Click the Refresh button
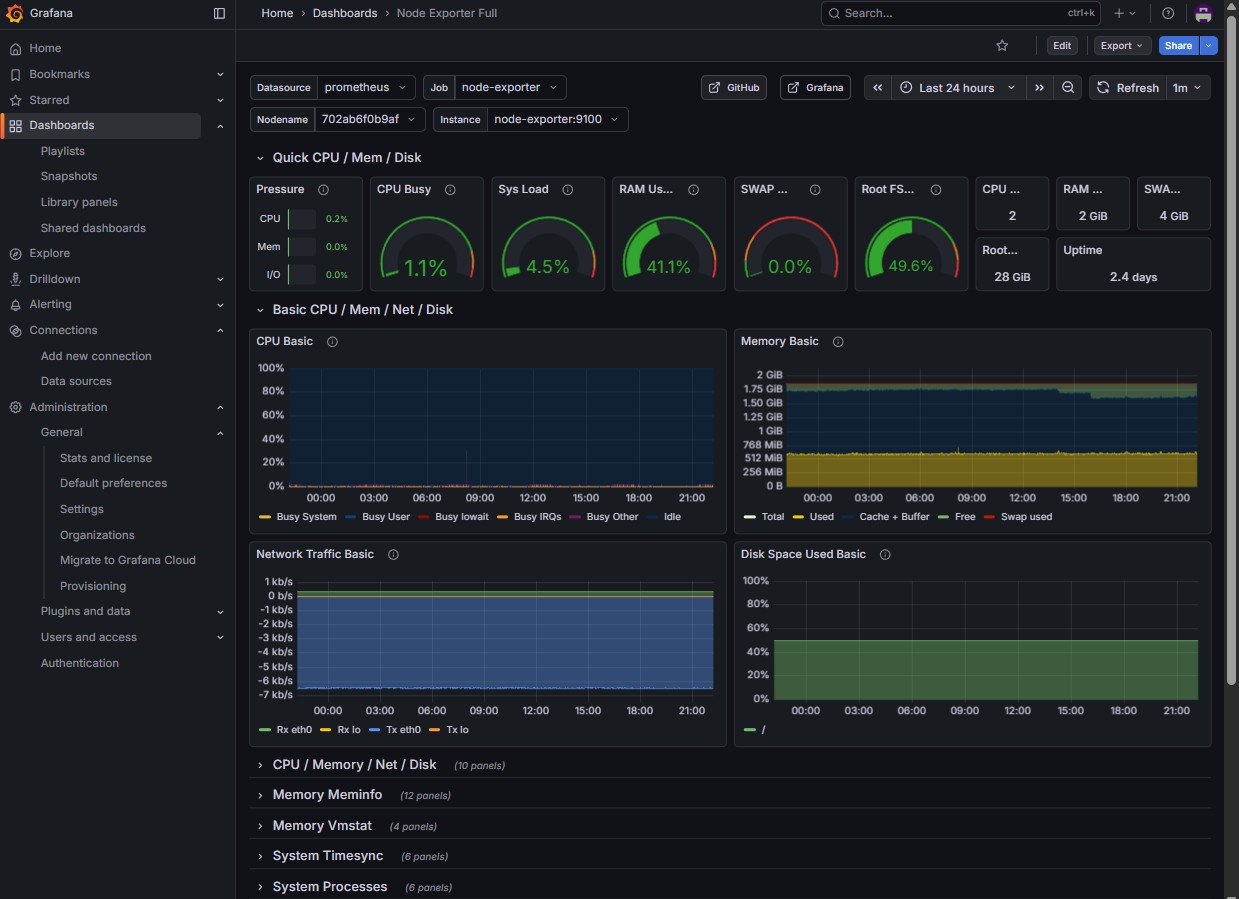Screen dimensions: 1239x899 [1128, 88]
